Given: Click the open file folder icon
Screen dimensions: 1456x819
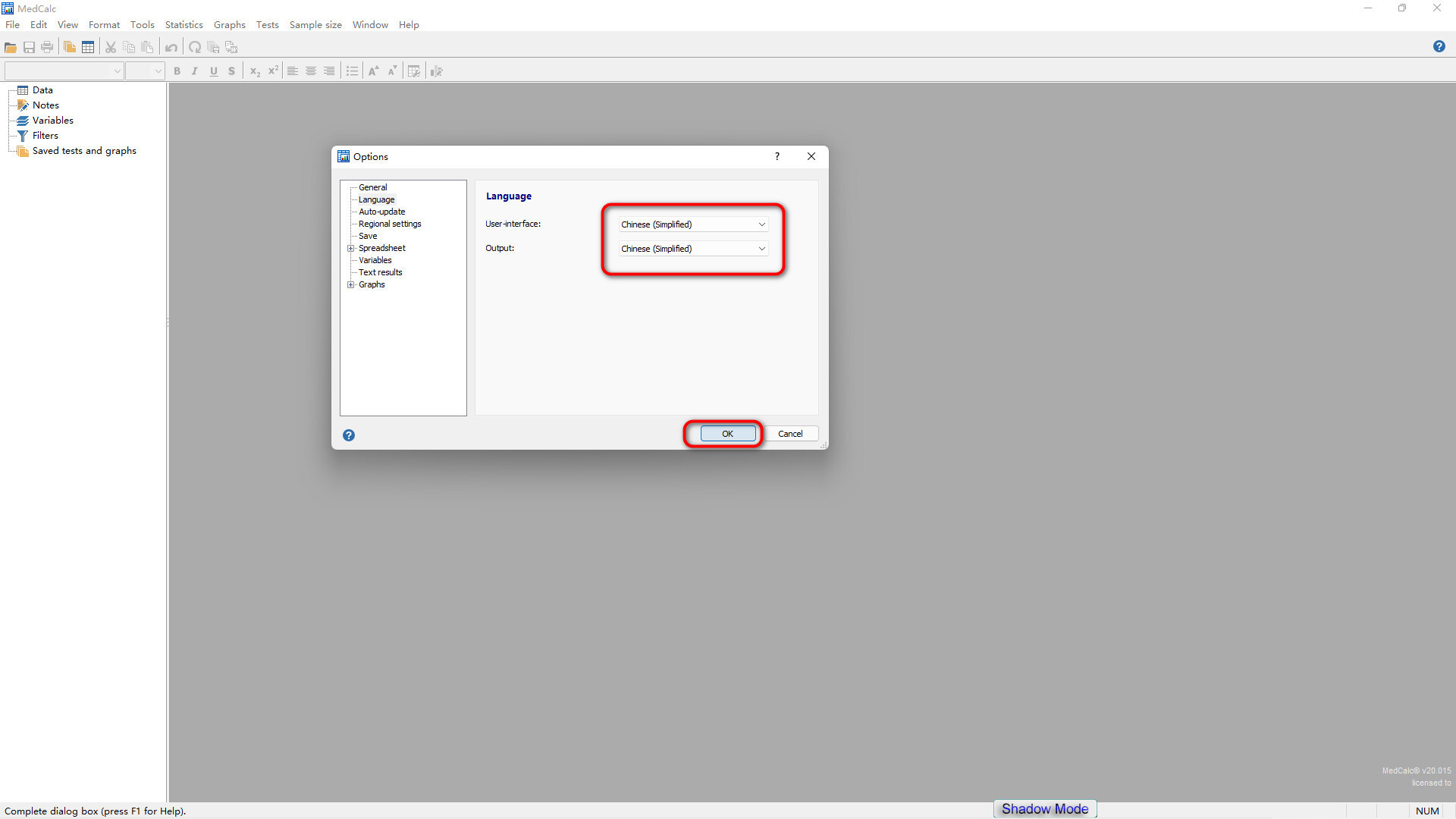Looking at the screenshot, I should click(11, 47).
